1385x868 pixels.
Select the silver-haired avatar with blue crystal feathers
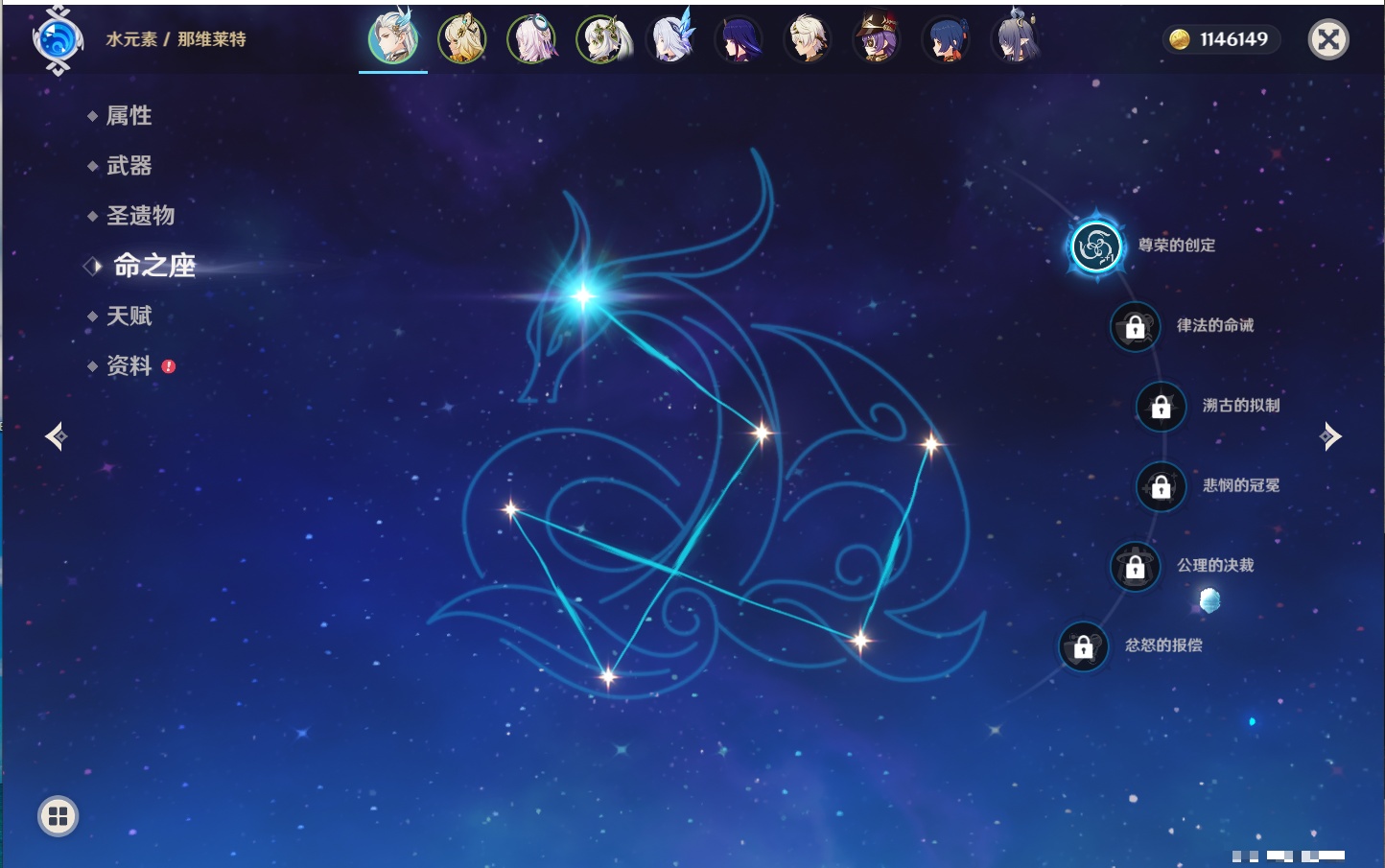[x=670, y=39]
